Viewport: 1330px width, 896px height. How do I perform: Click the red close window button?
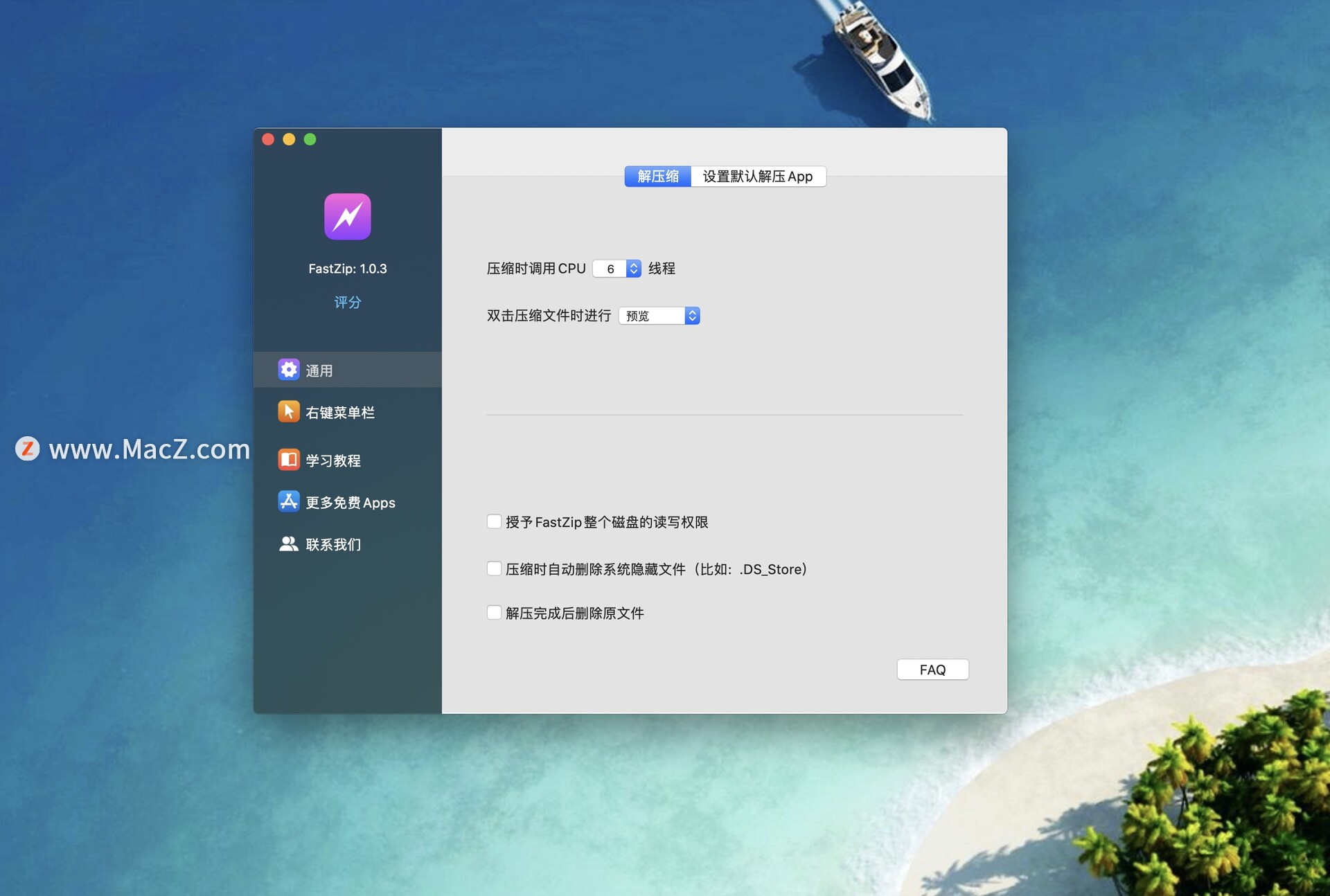coord(268,139)
